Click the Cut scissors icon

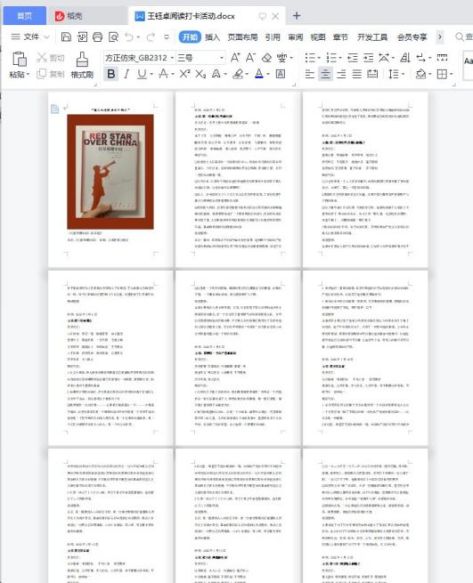[x=42, y=57]
